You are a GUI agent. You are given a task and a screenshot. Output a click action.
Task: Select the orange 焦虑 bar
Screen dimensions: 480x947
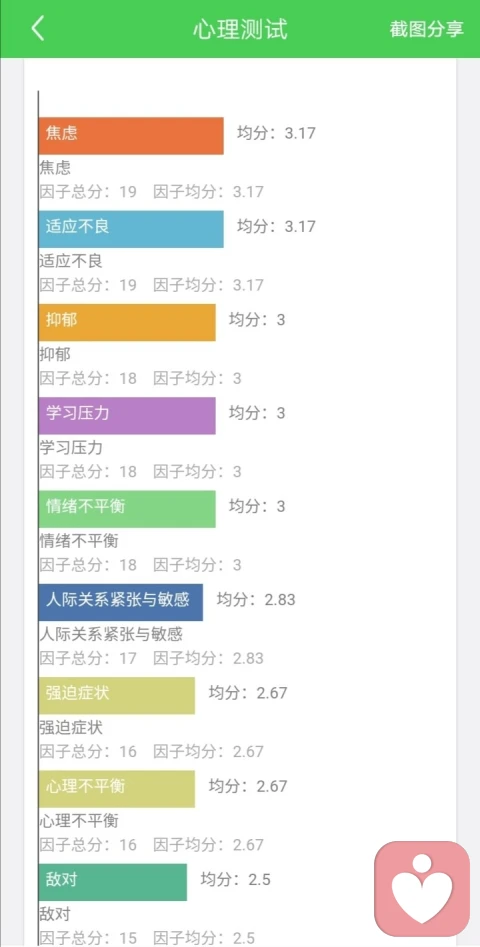click(131, 136)
